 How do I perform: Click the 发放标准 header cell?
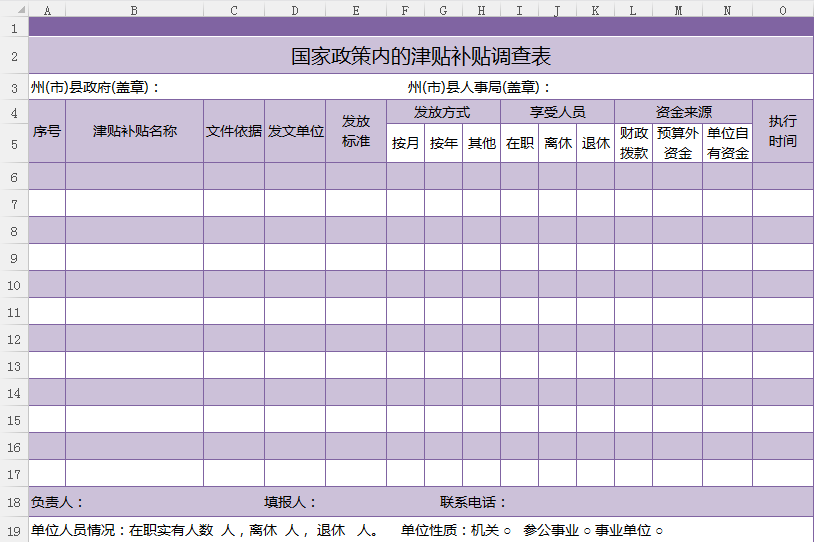point(356,131)
